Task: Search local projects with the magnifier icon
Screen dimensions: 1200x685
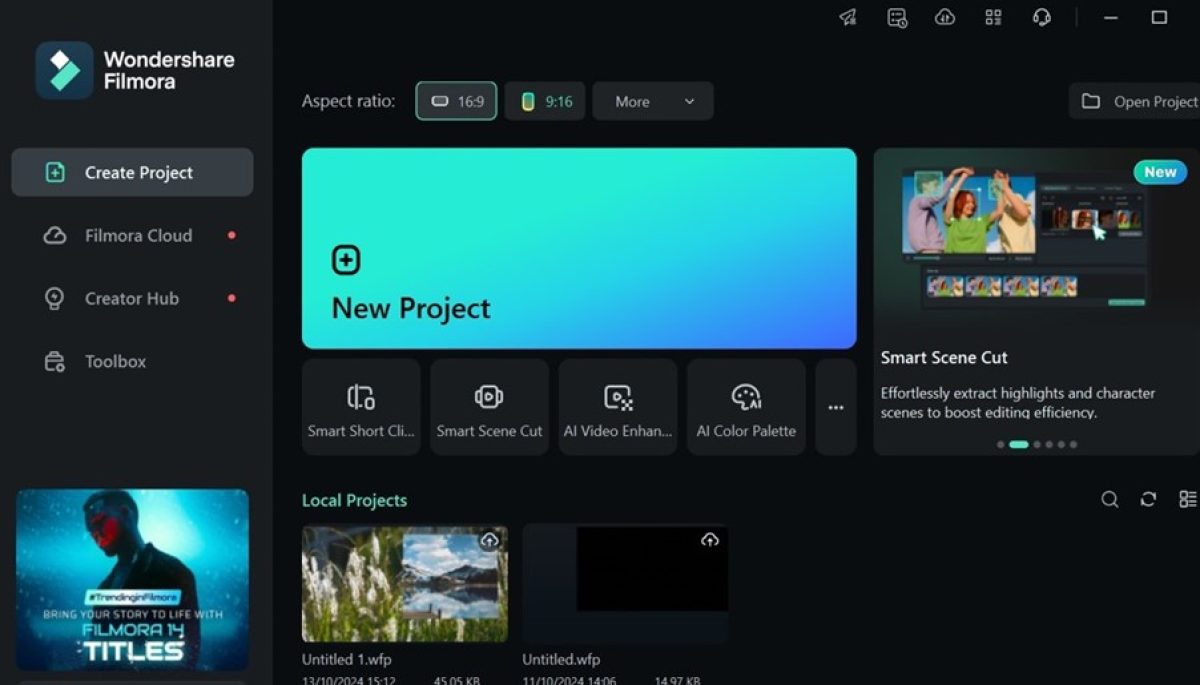Action: 1110,499
